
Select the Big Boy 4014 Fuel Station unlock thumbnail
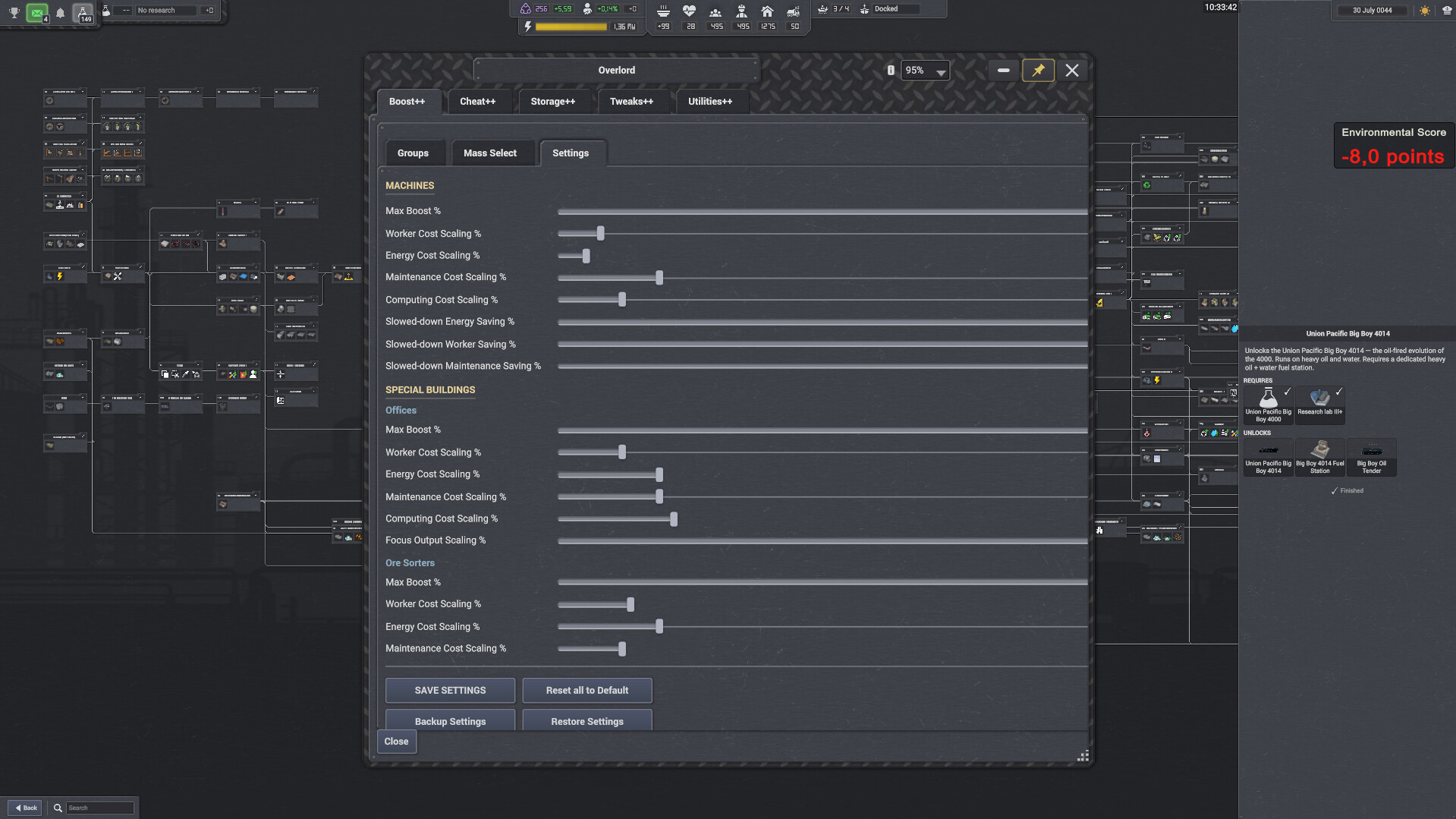tap(1319, 457)
